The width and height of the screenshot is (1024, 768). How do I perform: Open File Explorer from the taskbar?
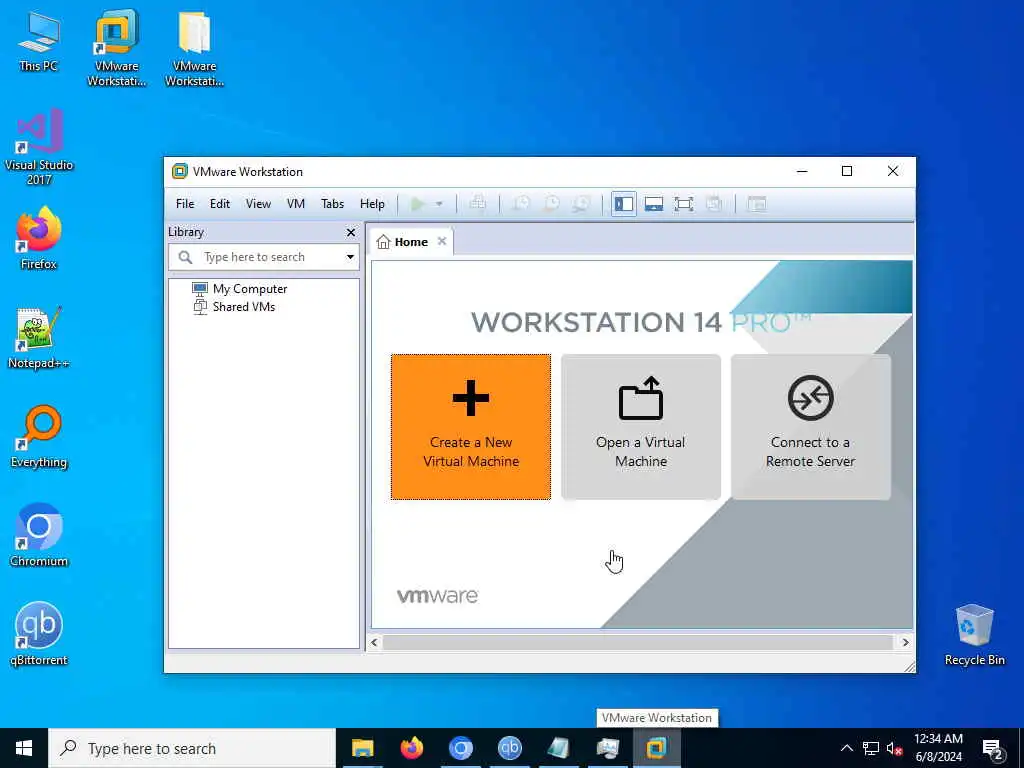(x=362, y=748)
